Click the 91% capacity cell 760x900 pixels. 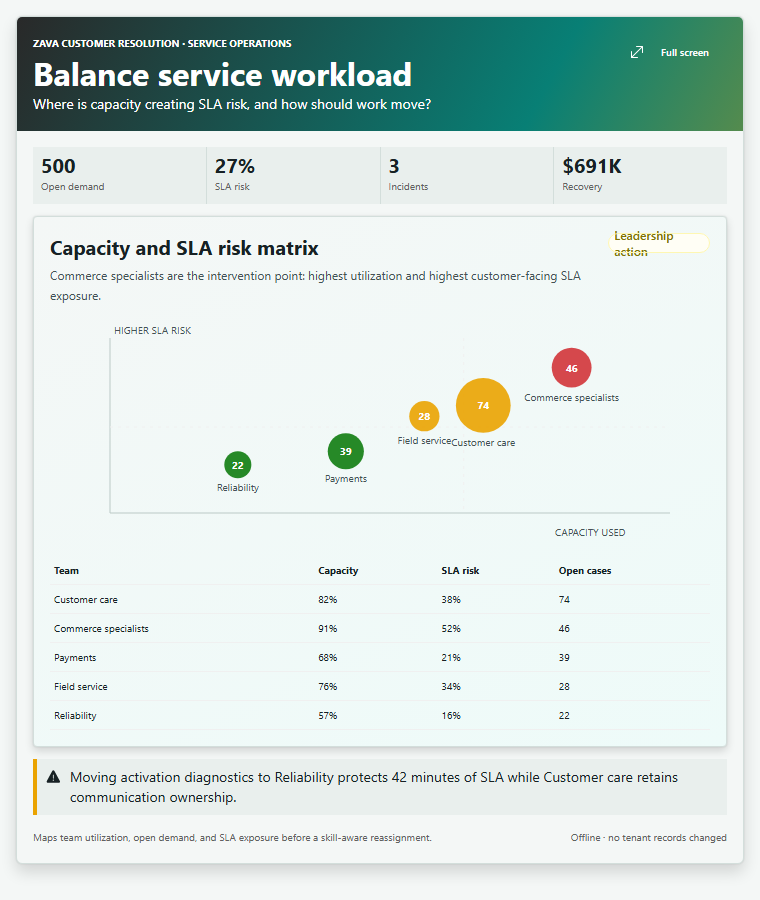click(x=328, y=629)
